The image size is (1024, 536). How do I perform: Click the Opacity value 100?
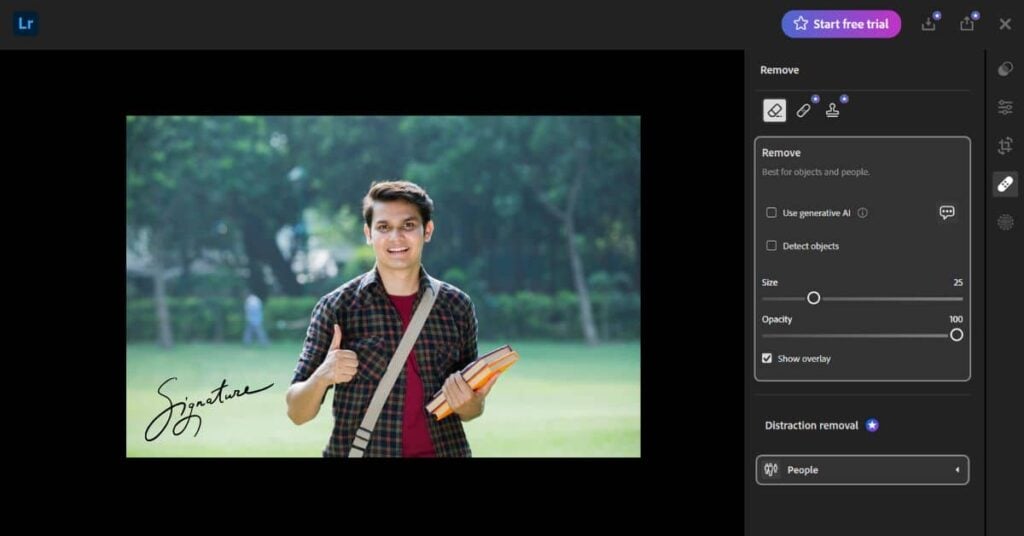tap(955, 319)
